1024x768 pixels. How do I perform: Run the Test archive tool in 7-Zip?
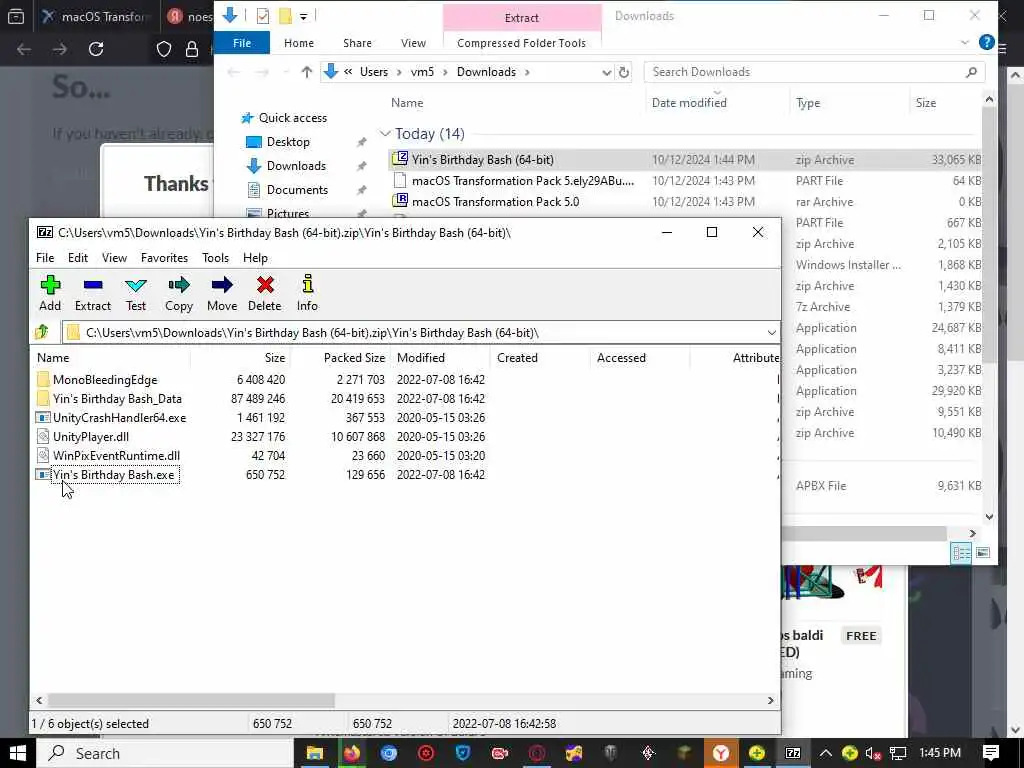click(136, 293)
